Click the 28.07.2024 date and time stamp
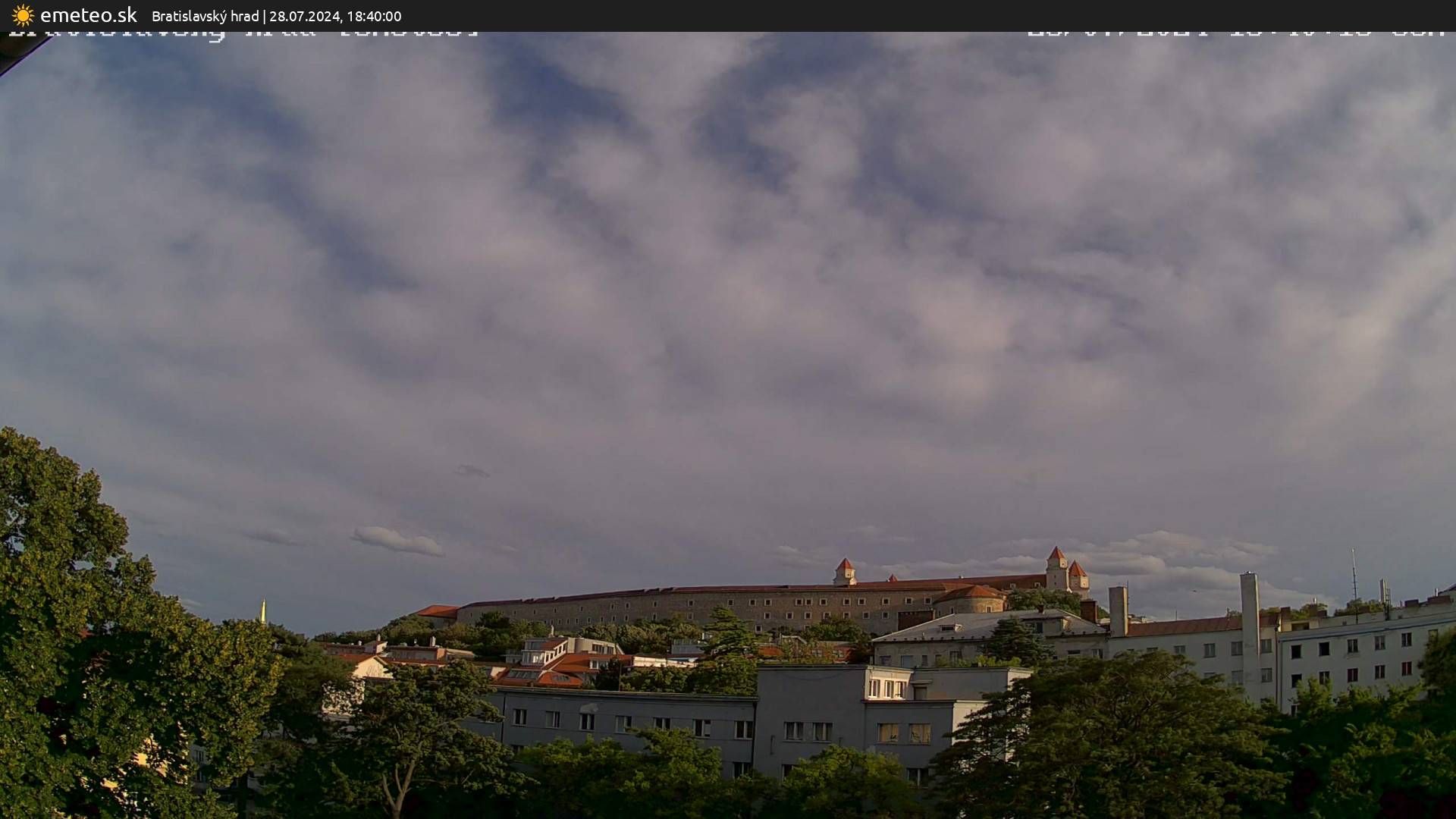The image size is (1456, 819). [x=335, y=16]
